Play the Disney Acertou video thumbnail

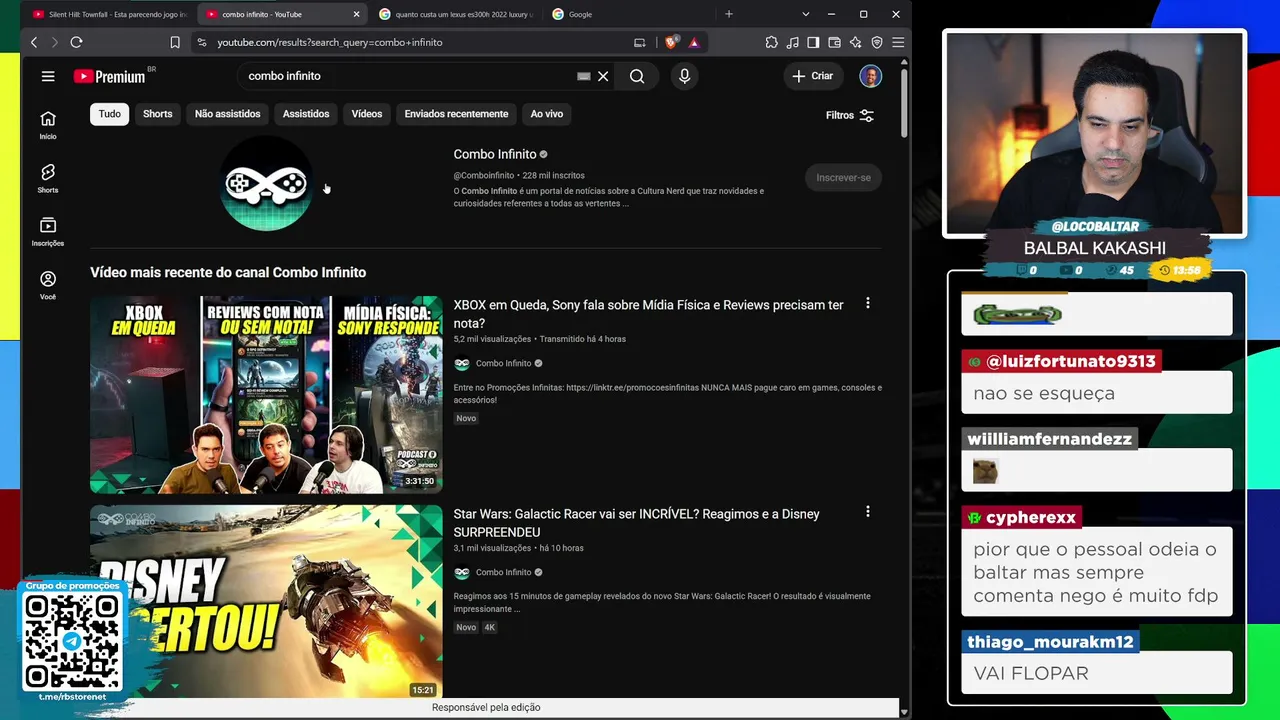[266, 601]
